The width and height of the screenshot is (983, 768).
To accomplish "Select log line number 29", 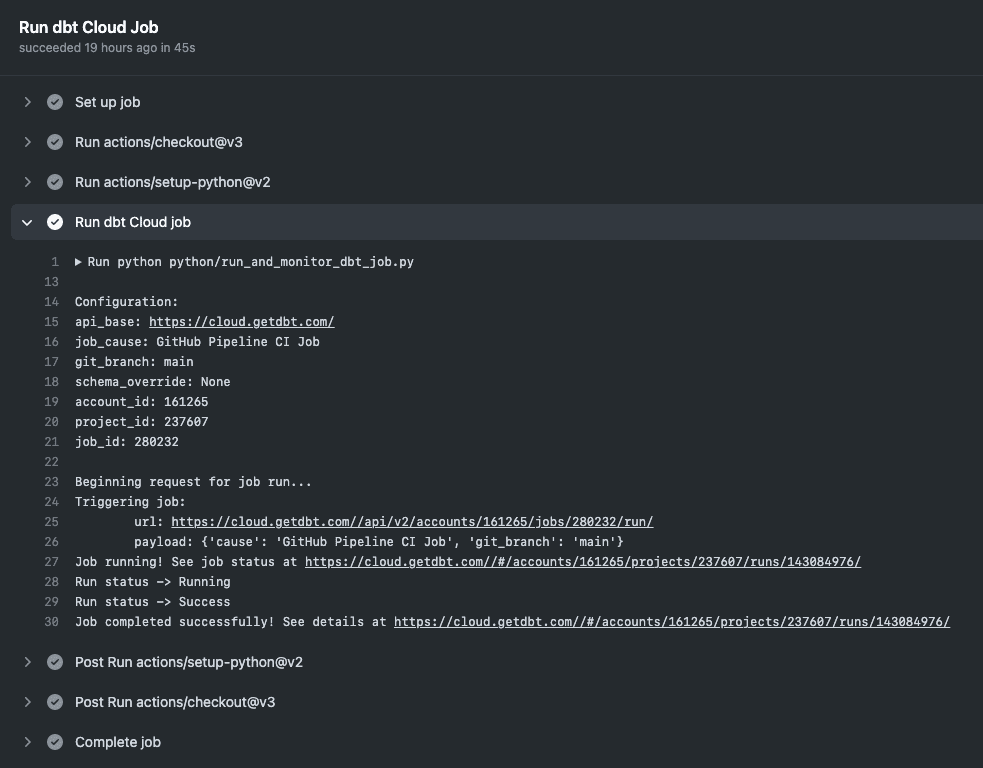I will pyautogui.click(x=51, y=602).
